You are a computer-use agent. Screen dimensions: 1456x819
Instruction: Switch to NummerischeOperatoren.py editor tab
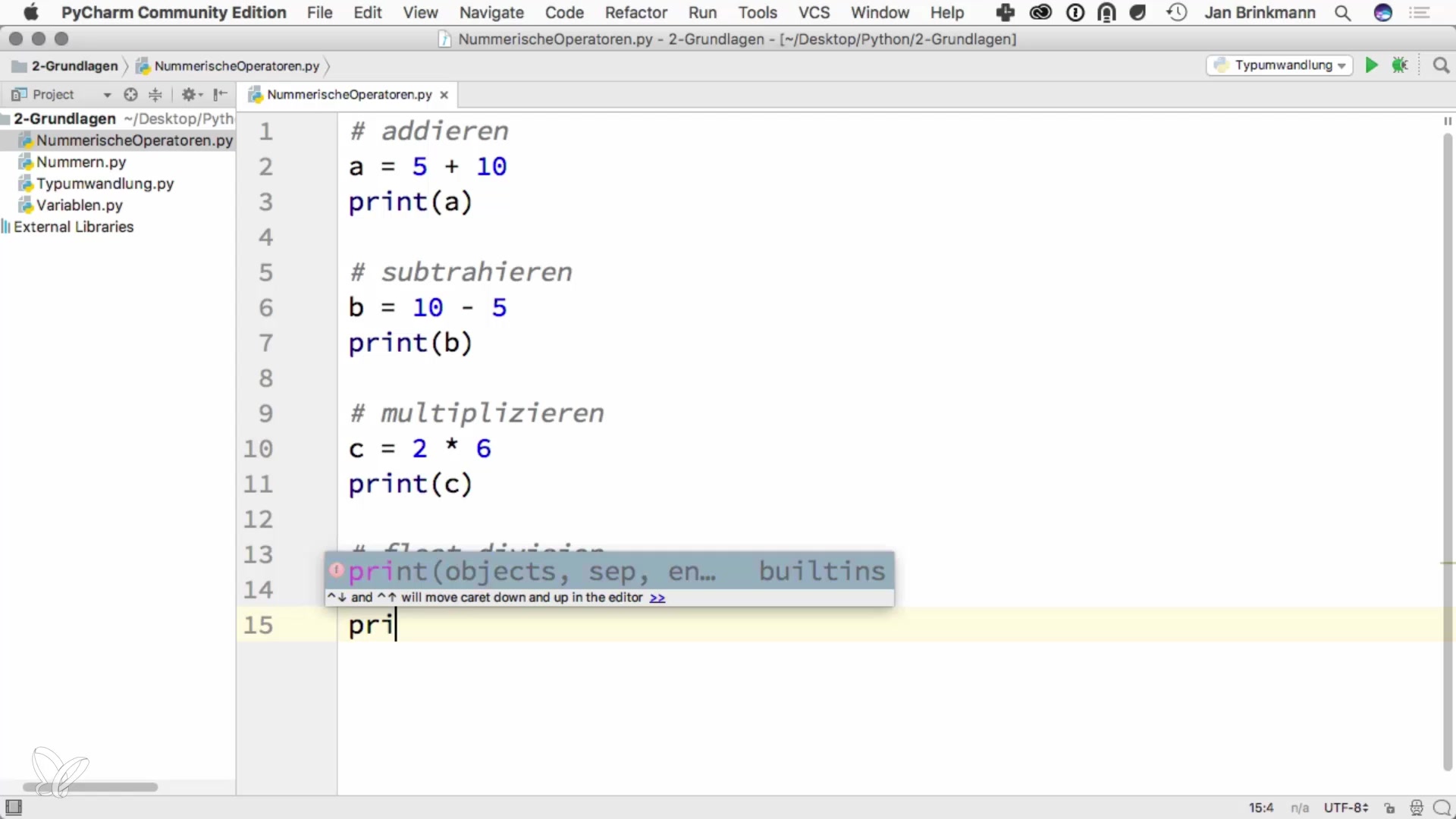(x=349, y=95)
